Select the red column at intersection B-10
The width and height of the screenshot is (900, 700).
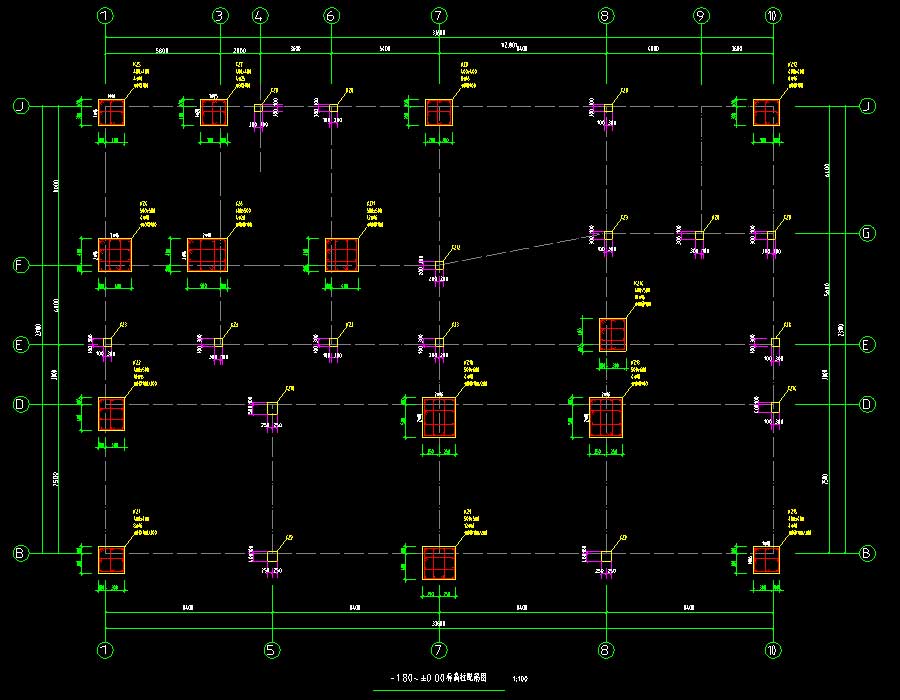(x=766, y=559)
